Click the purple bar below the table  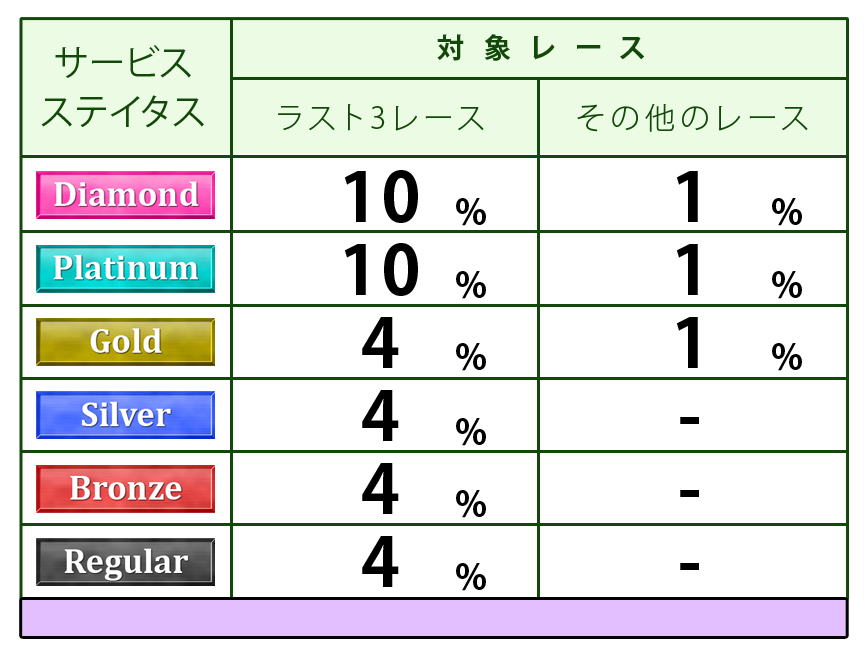click(433, 618)
